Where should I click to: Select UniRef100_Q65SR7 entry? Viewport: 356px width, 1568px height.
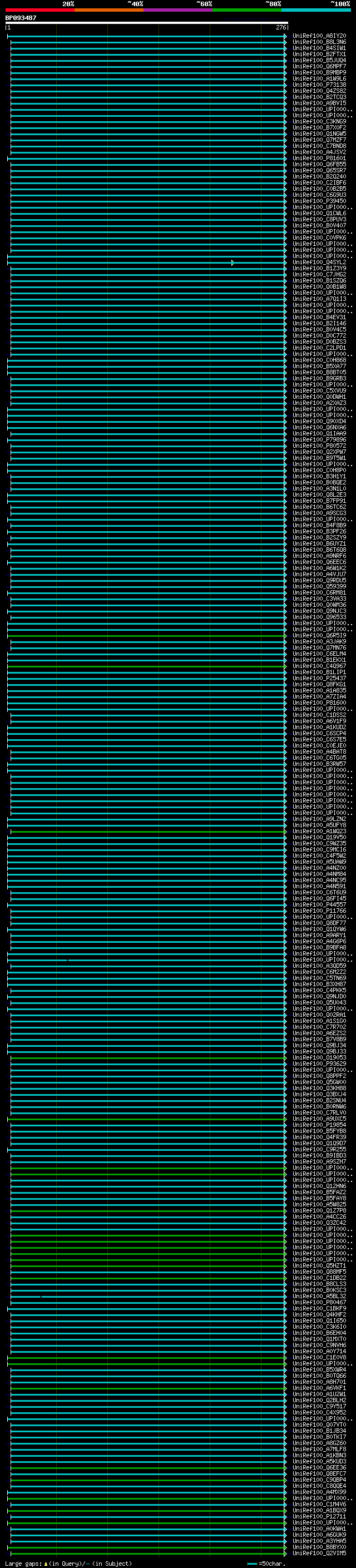[x=319, y=170]
